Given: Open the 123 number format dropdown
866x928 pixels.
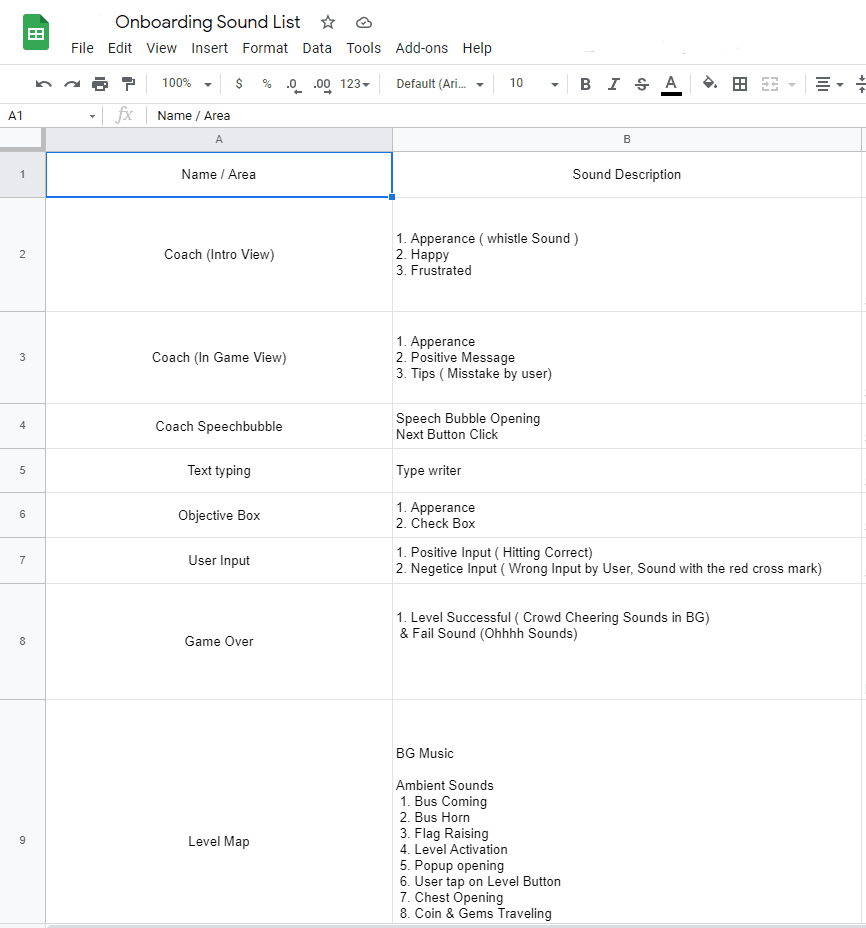Looking at the screenshot, I should [355, 84].
